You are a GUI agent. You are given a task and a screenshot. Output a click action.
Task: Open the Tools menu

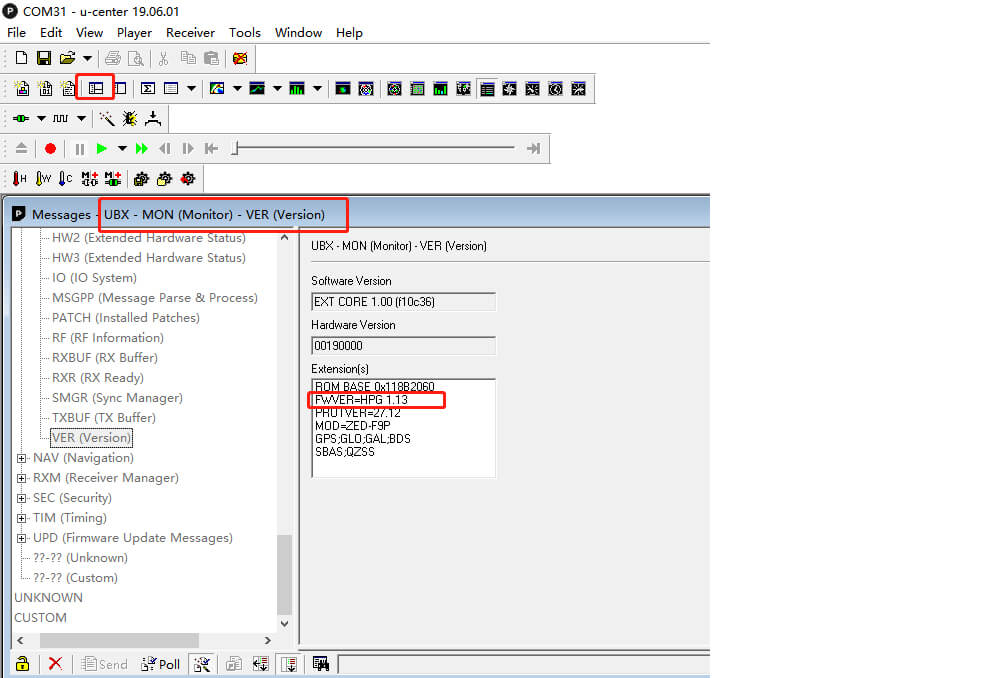click(x=244, y=32)
